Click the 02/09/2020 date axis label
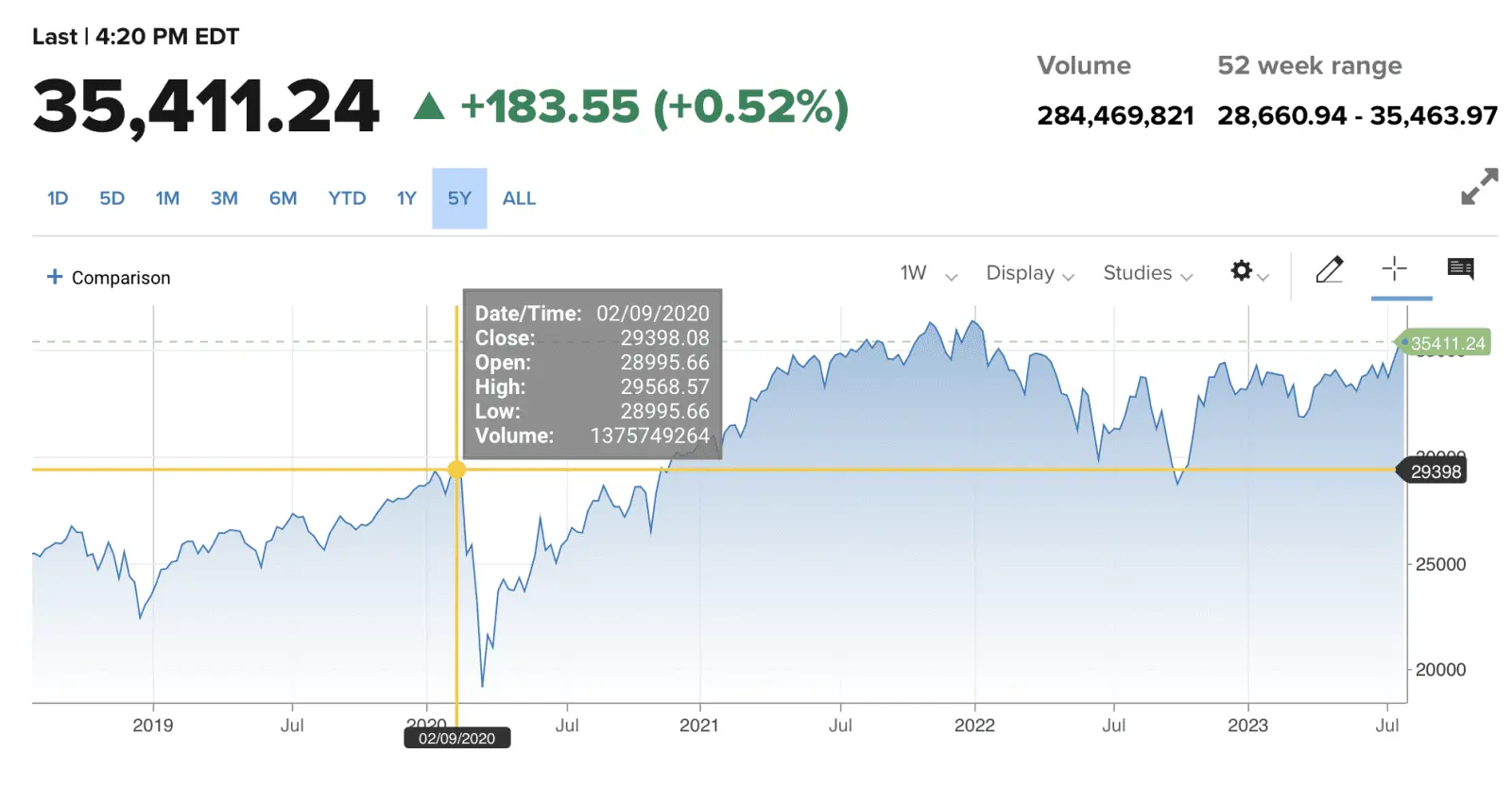Screen dimensions: 1512x788 [x=457, y=739]
